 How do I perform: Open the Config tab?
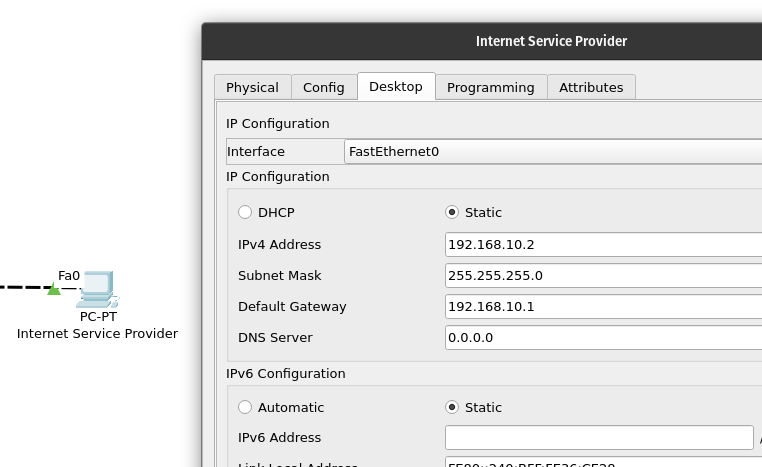point(324,87)
